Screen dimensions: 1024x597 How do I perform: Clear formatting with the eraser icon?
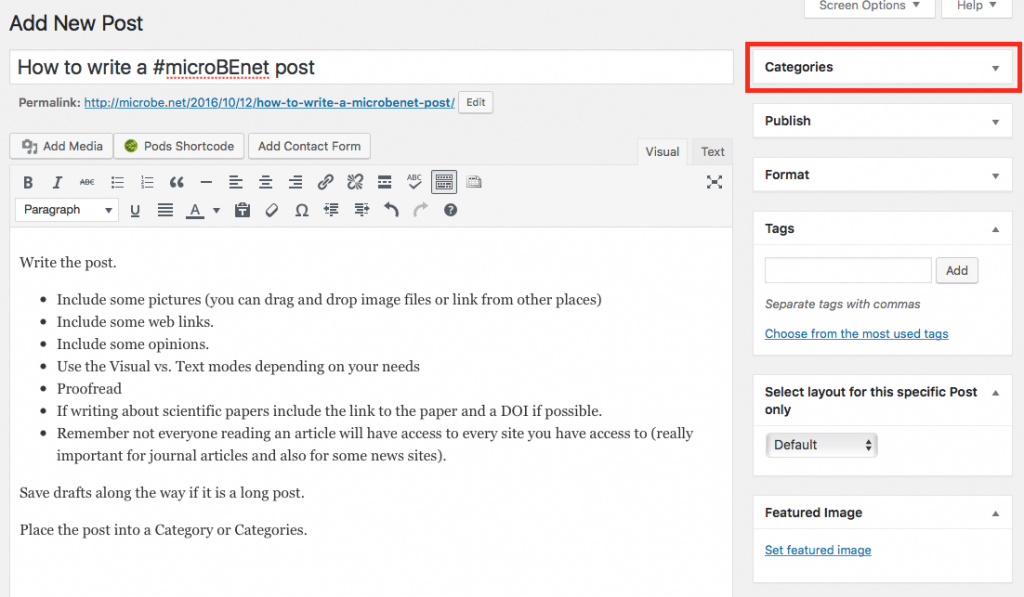[272, 210]
